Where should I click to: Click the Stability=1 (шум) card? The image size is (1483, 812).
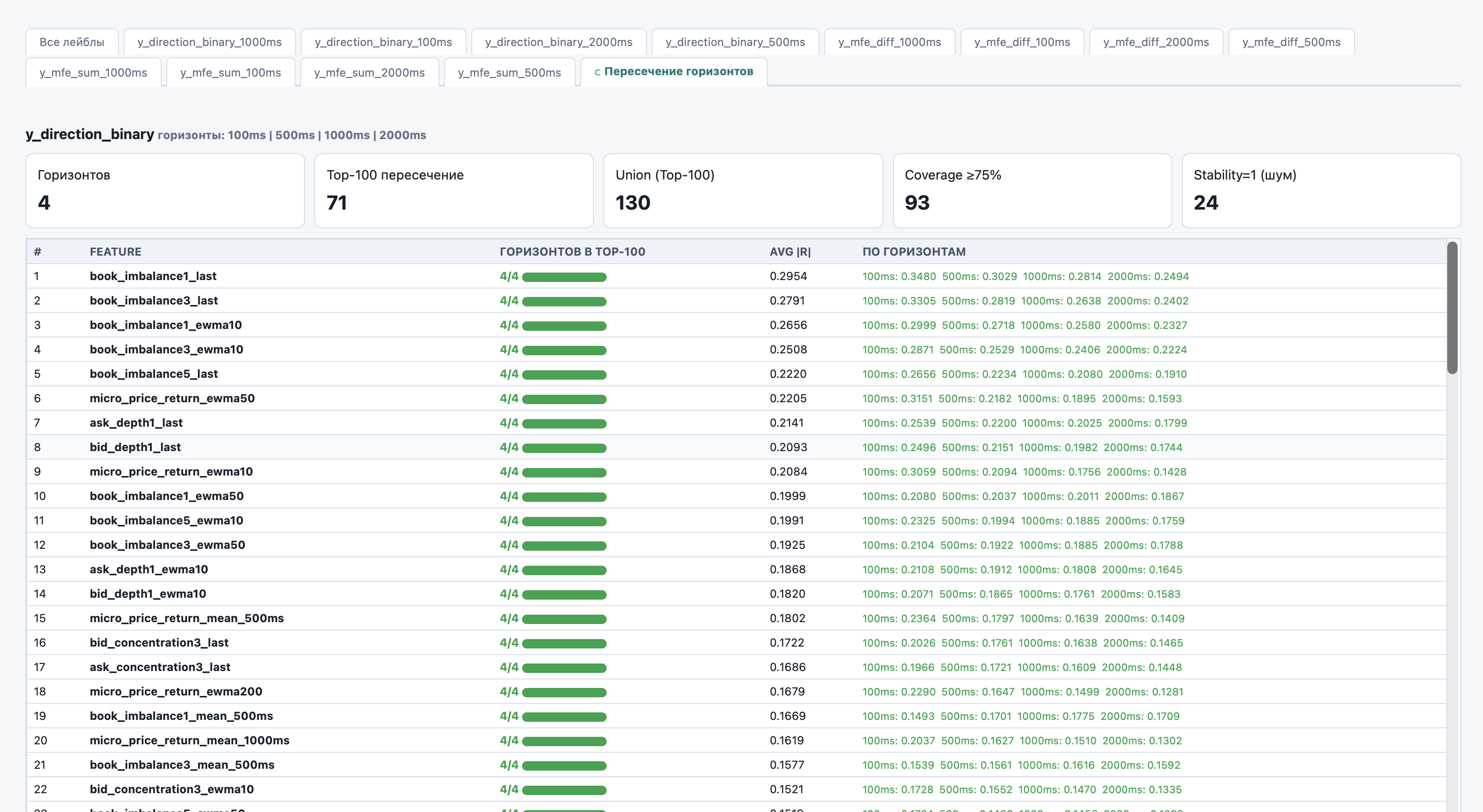[x=1321, y=191]
